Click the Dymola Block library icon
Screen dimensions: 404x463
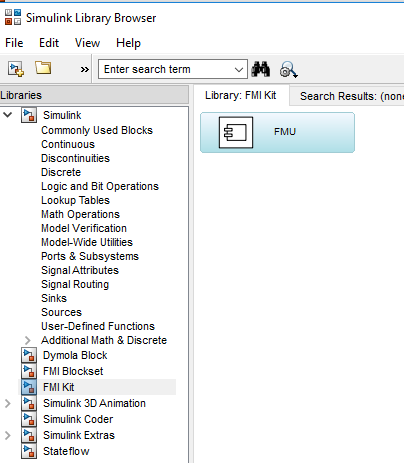click(29, 355)
